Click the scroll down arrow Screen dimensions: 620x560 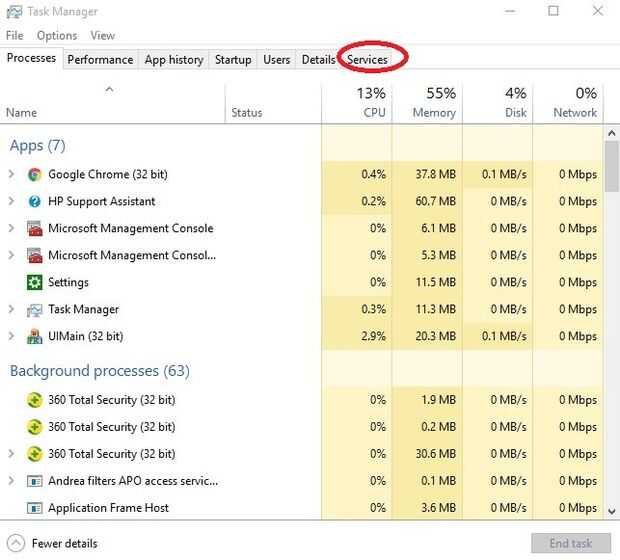[x=612, y=510]
